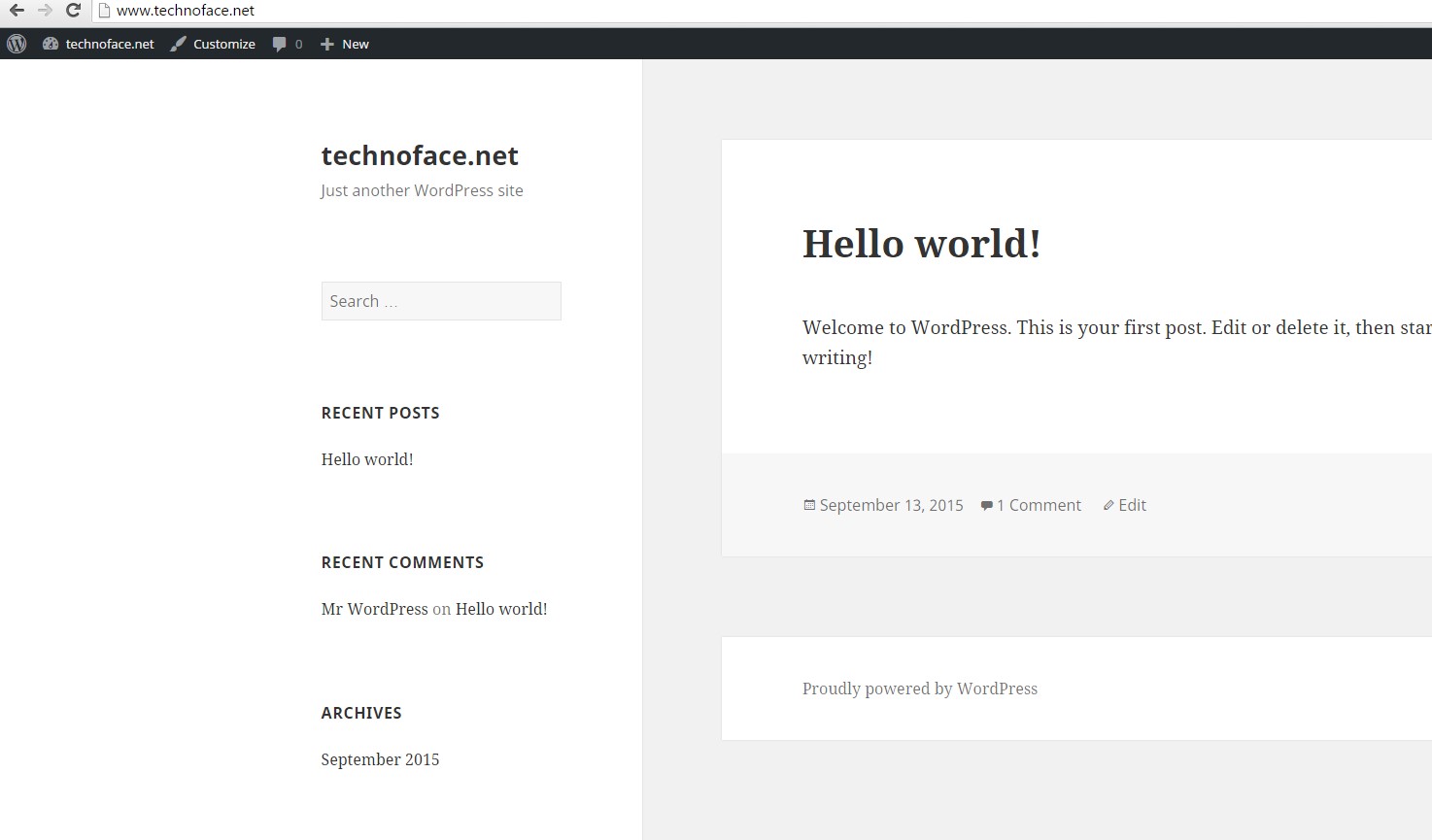The image size is (1432, 840).
Task: Open the WordPress logo menu
Action: 17,44
